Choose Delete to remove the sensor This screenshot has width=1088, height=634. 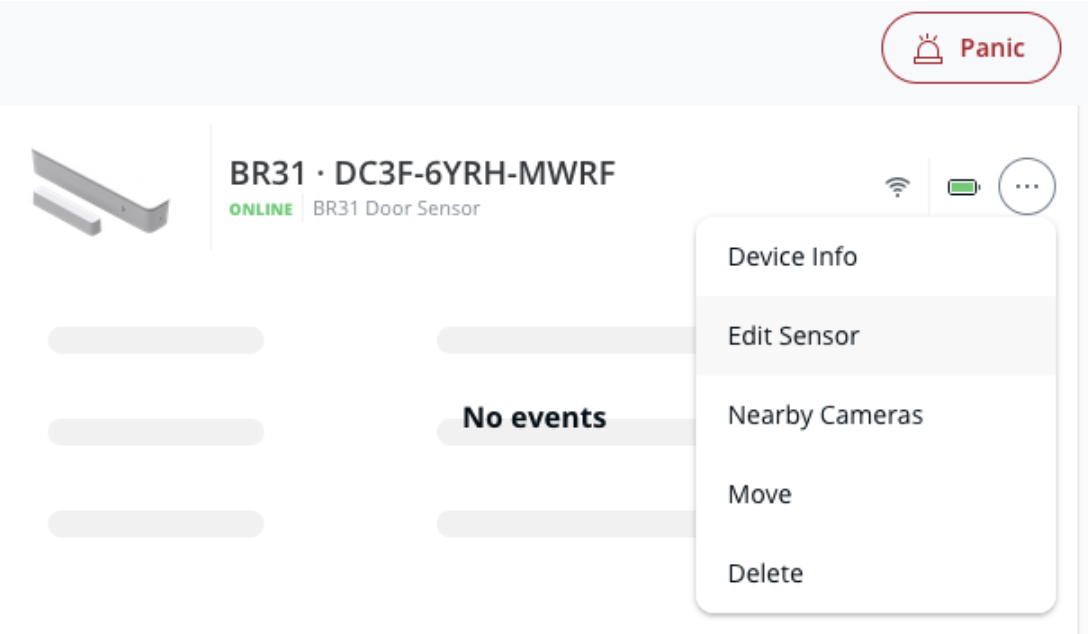pos(765,573)
